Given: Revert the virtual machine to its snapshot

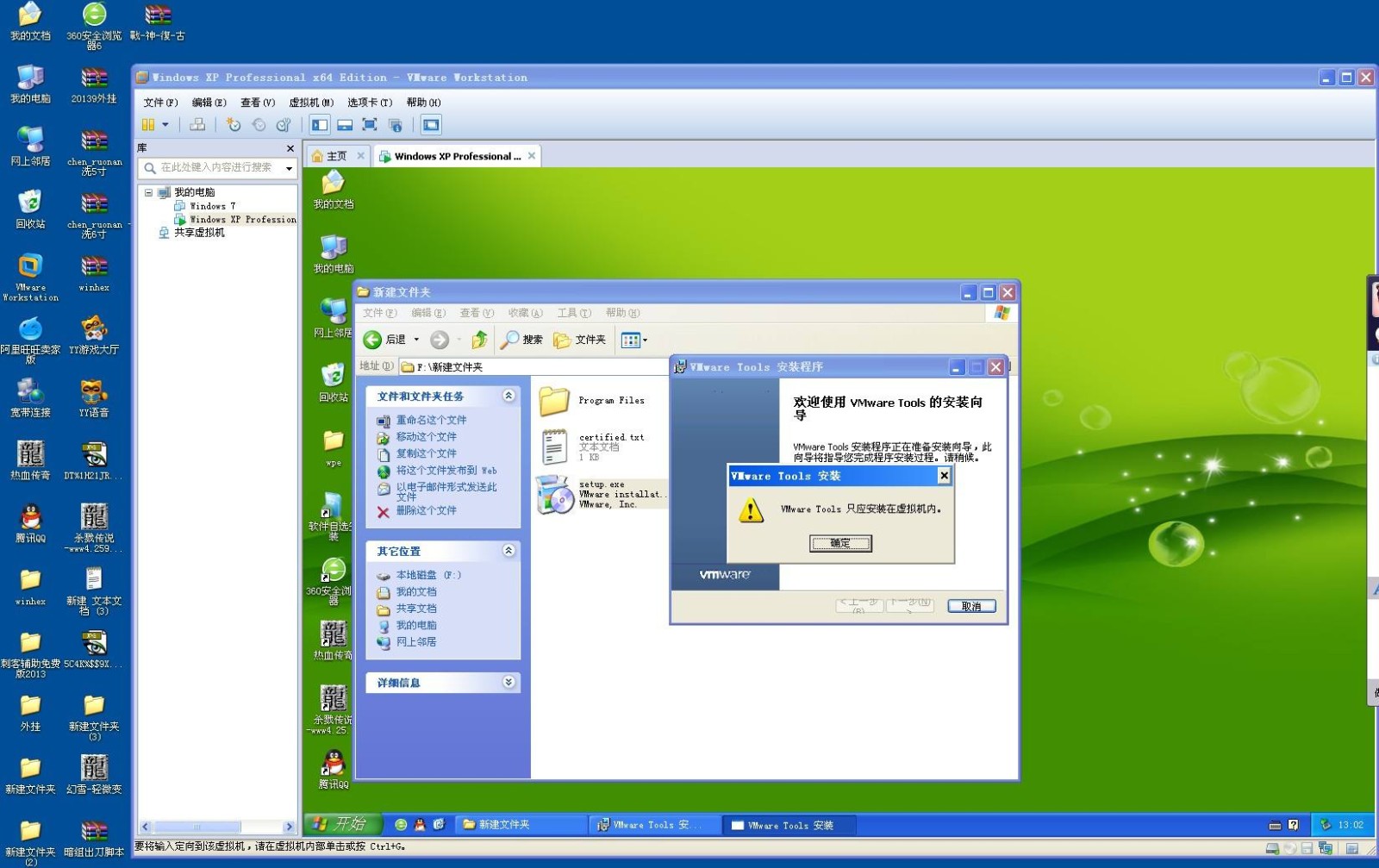Looking at the screenshot, I should click(260, 125).
